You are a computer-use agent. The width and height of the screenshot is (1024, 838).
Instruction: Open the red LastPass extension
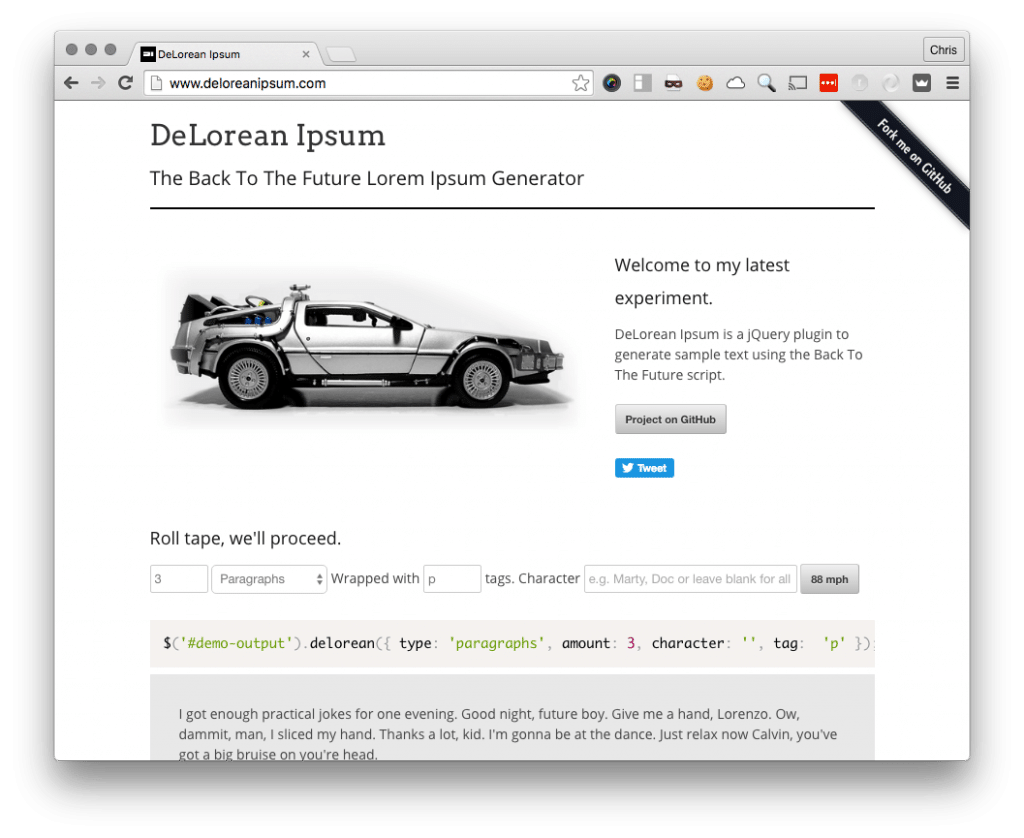click(829, 83)
